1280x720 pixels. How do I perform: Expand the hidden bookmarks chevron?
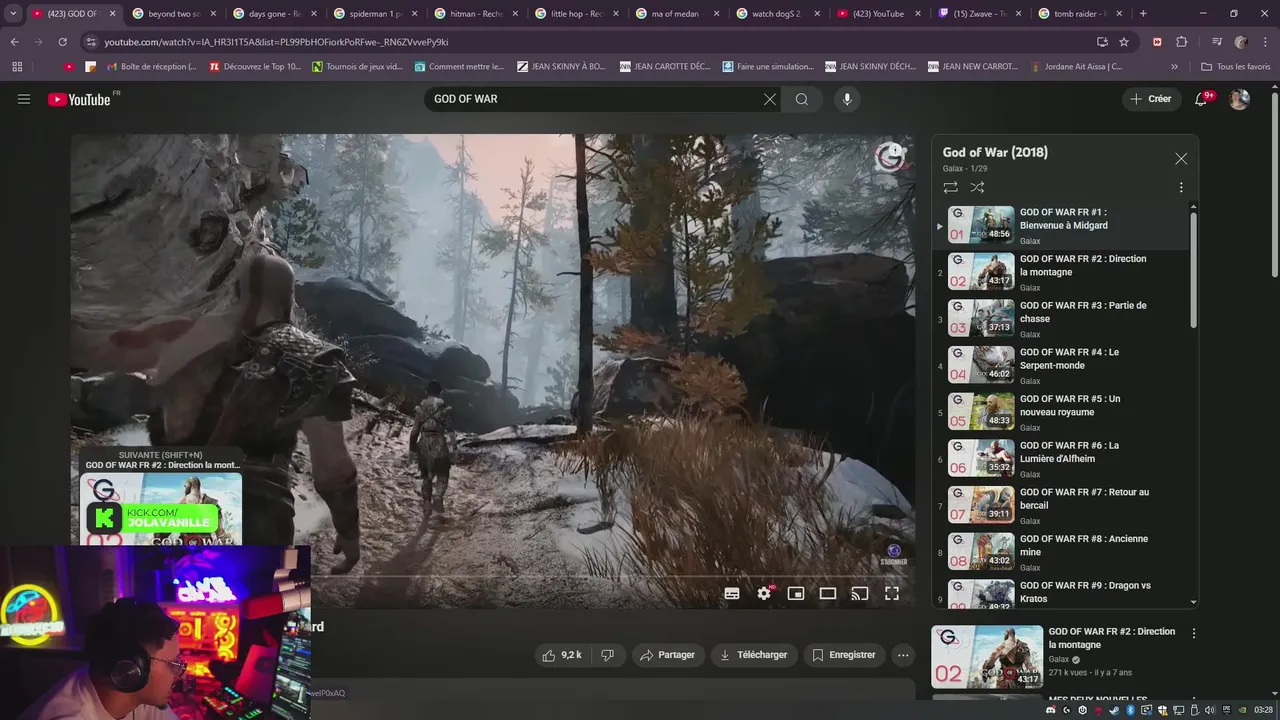(x=1175, y=67)
